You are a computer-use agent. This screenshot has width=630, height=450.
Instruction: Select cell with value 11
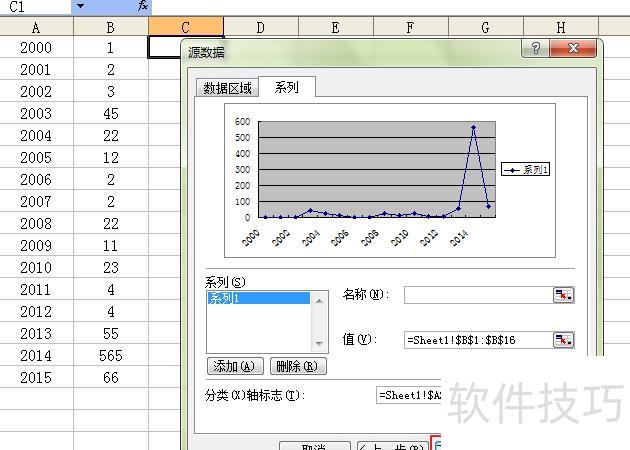tap(111, 245)
